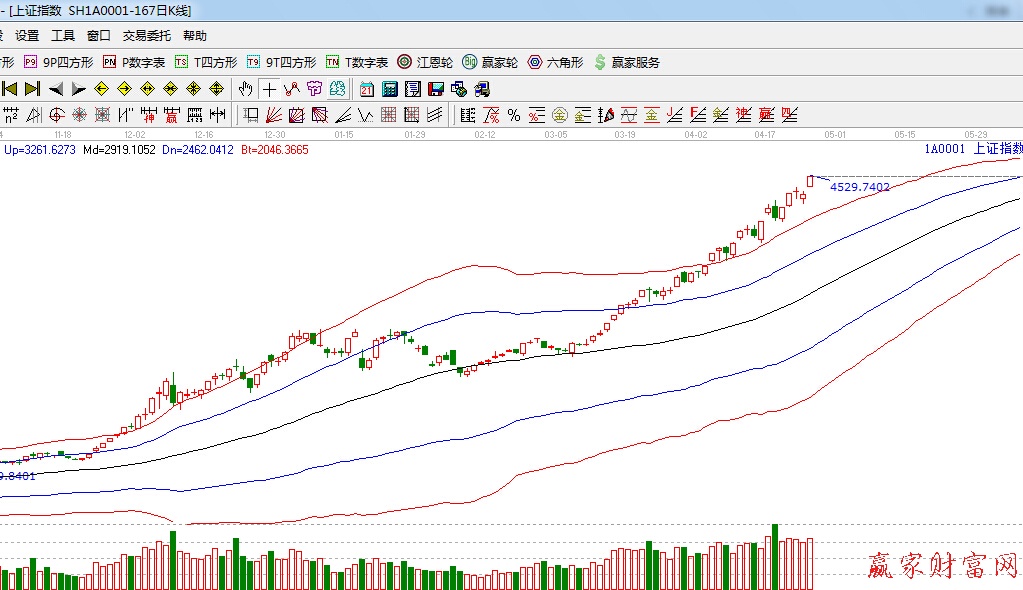
Task: Open the 帮助 menu
Action: tap(195, 35)
